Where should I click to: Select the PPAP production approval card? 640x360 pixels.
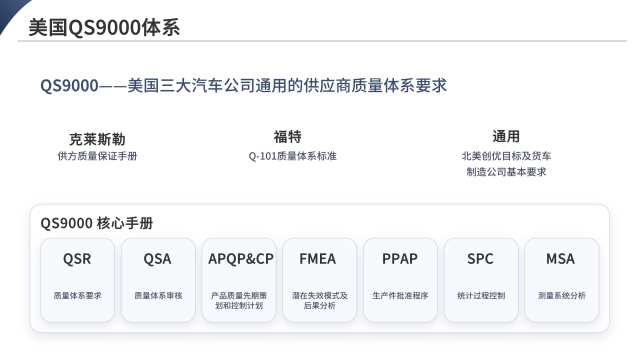400,280
